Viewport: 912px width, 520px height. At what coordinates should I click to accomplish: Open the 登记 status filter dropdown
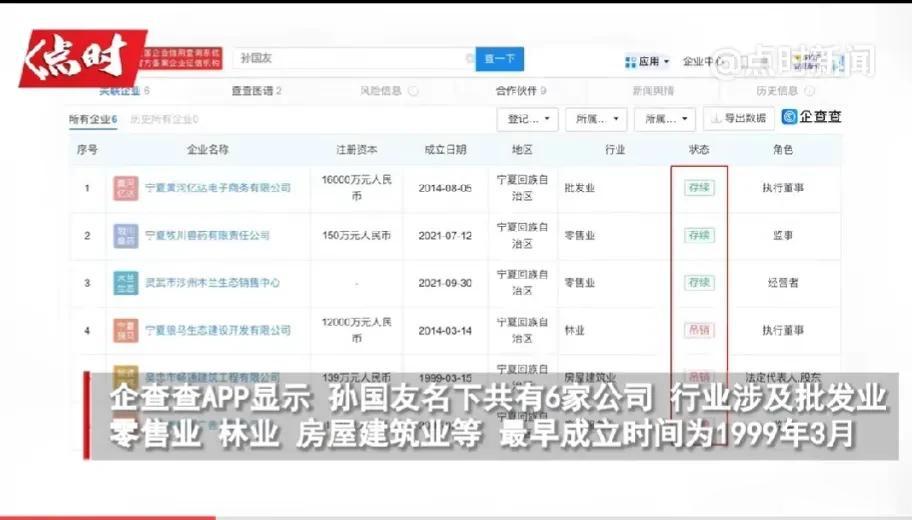click(x=527, y=119)
